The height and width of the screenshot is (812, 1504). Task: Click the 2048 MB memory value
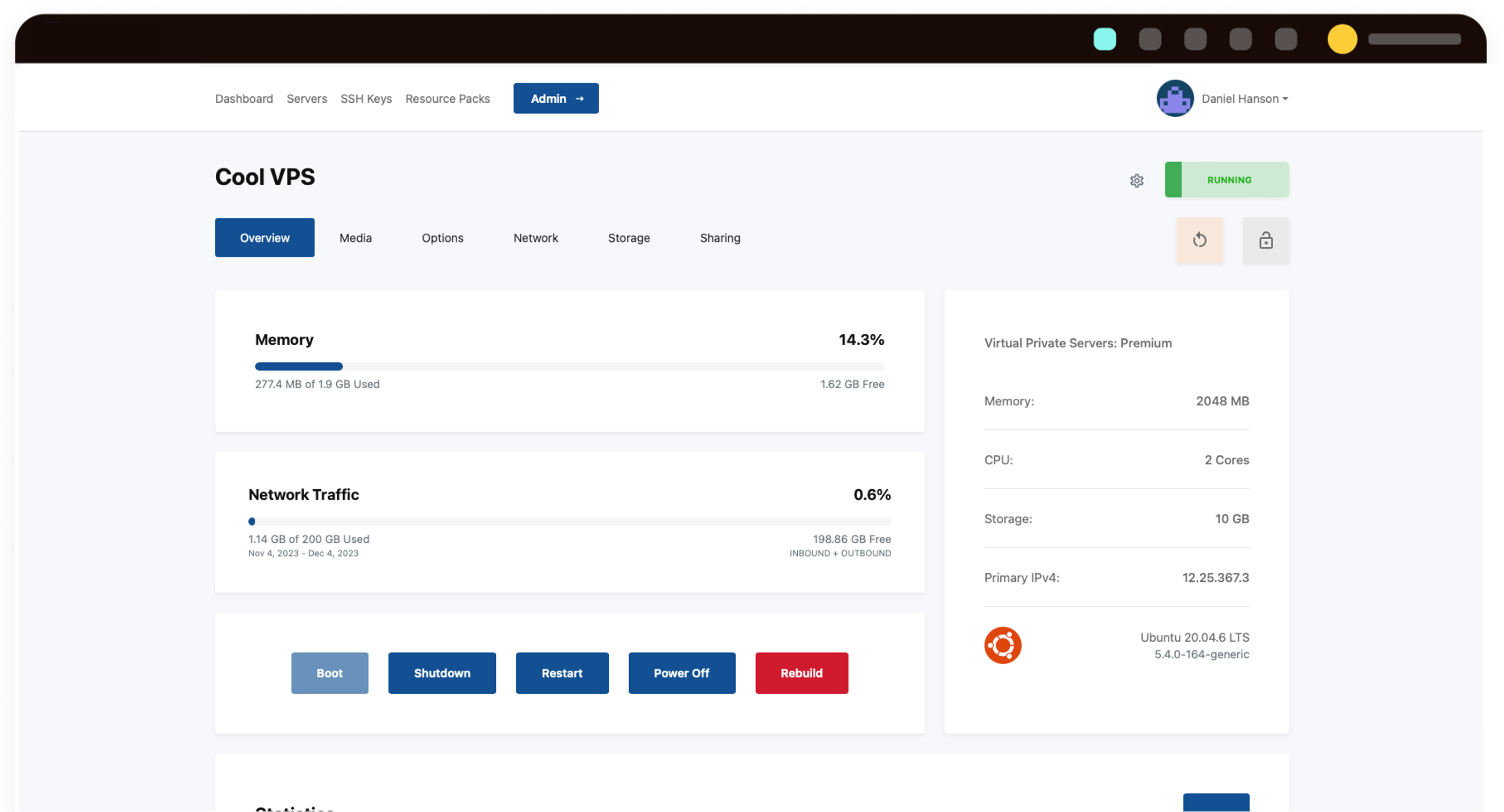tap(1222, 401)
